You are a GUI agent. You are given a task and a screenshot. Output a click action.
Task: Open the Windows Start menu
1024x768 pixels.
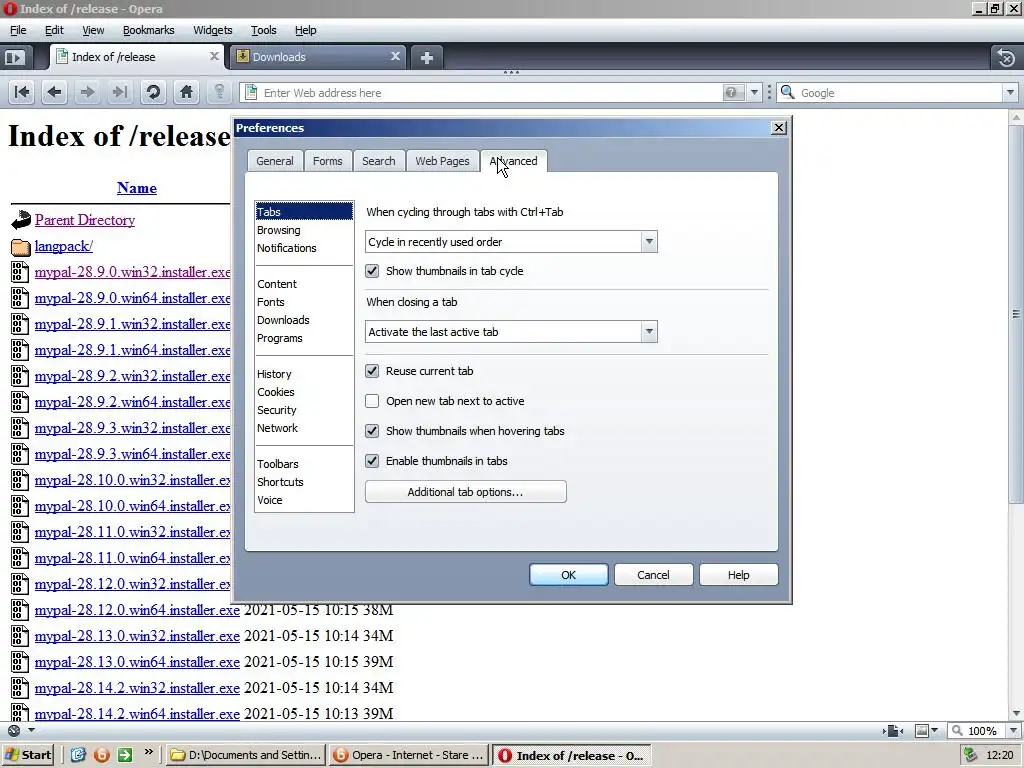point(27,755)
